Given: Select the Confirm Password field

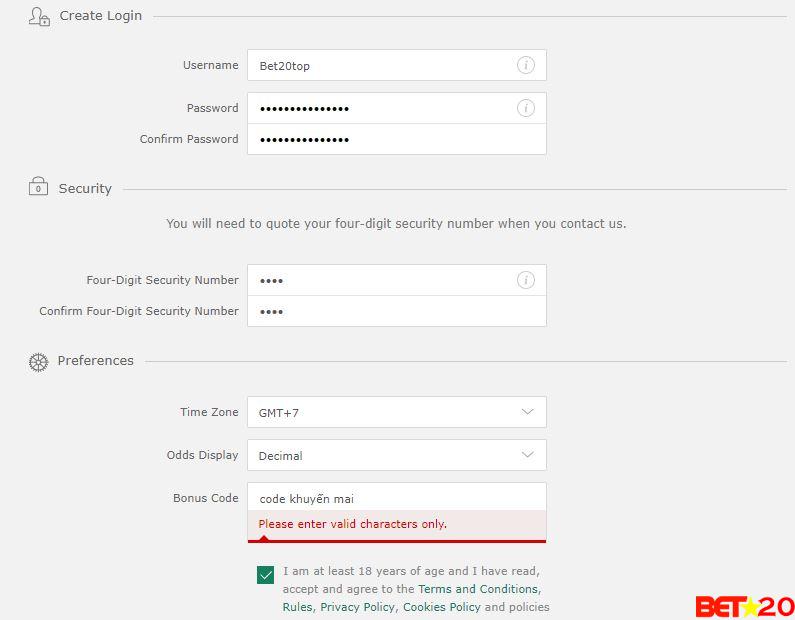Looking at the screenshot, I should [396, 139].
